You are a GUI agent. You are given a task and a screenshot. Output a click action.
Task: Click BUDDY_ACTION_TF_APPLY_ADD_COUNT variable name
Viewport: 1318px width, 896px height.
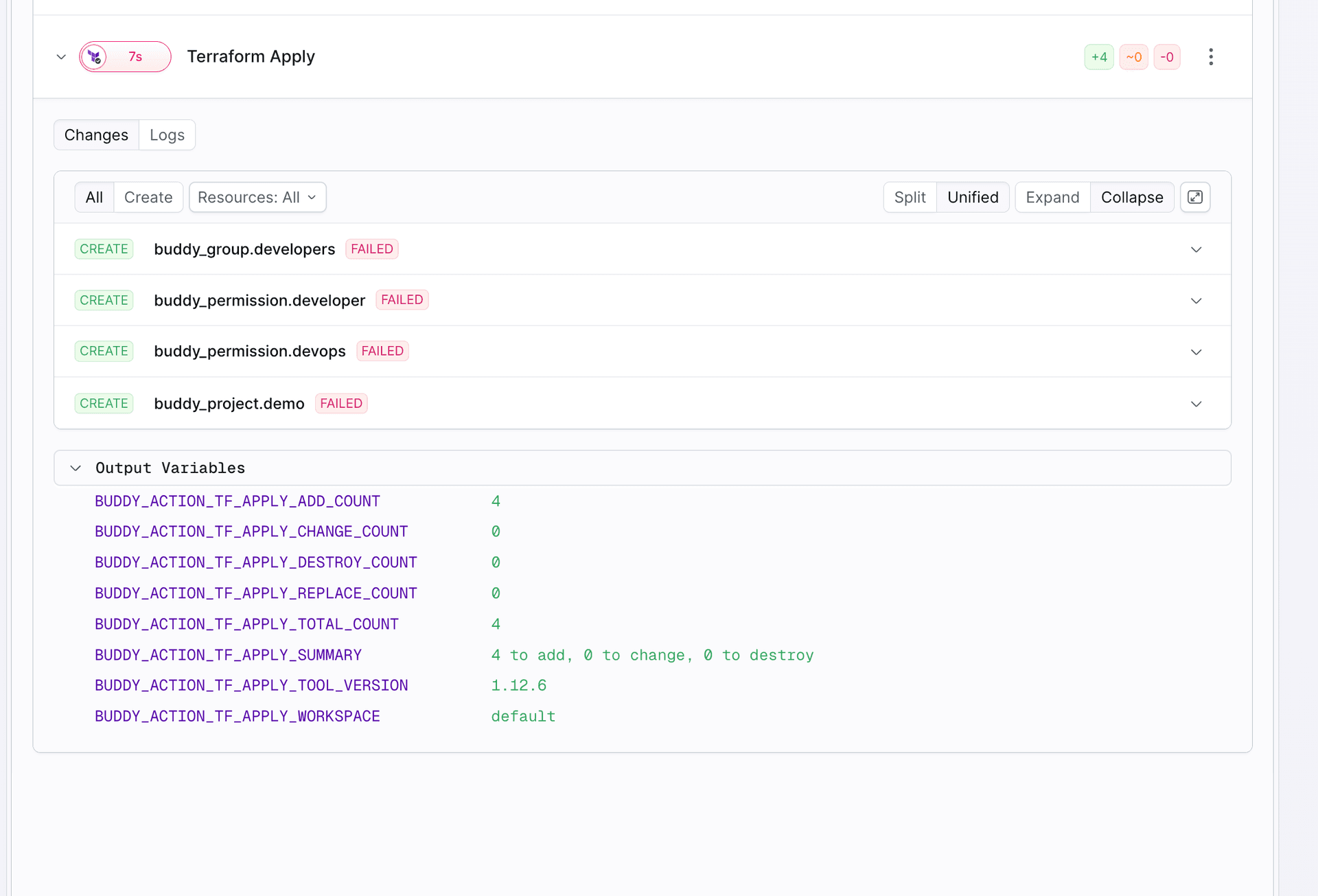(x=238, y=502)
